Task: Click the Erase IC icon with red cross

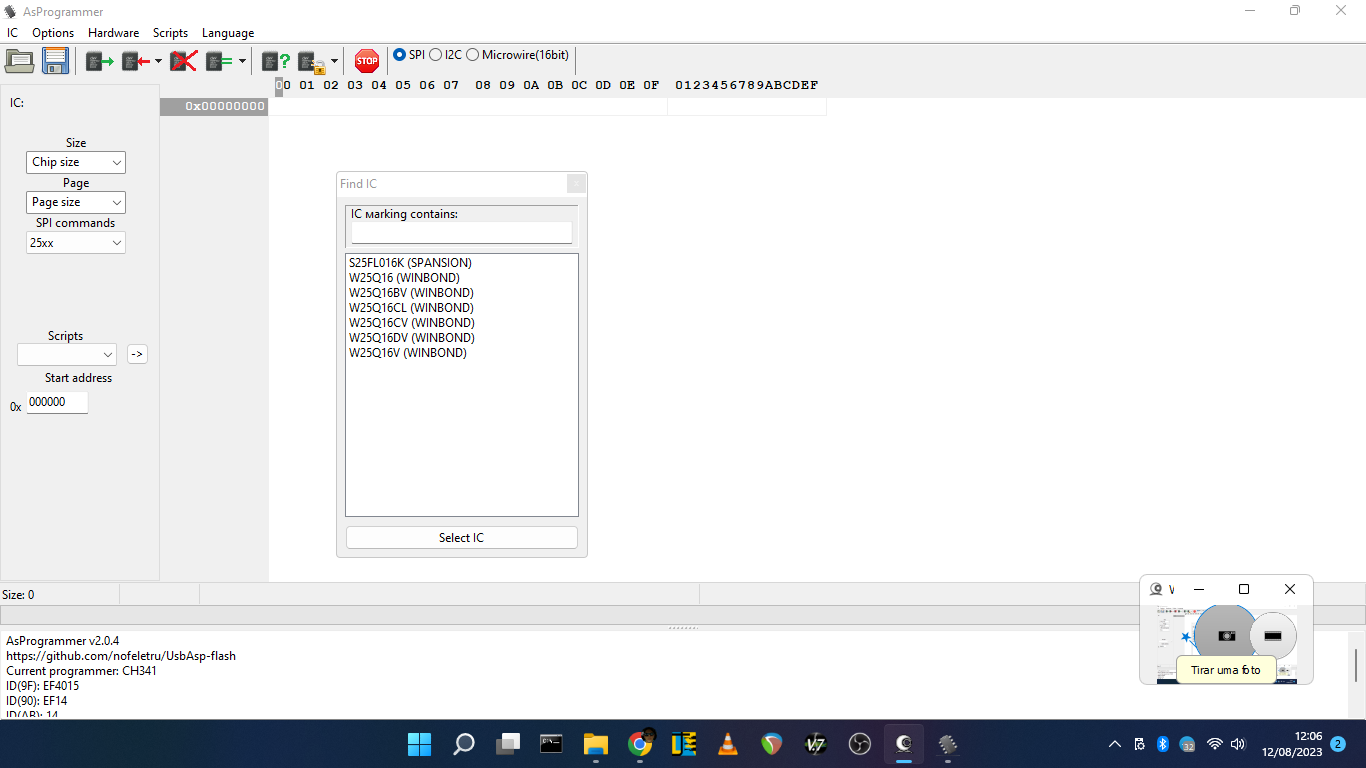Action: [183, 62]
